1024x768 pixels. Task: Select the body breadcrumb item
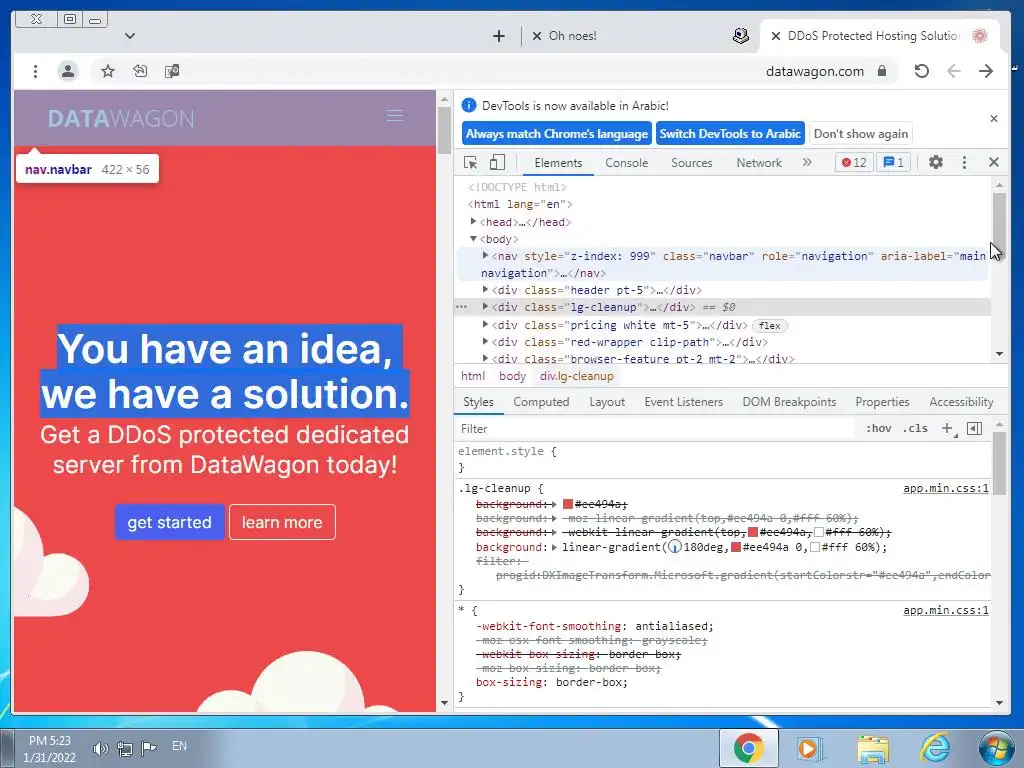[512, 376]
